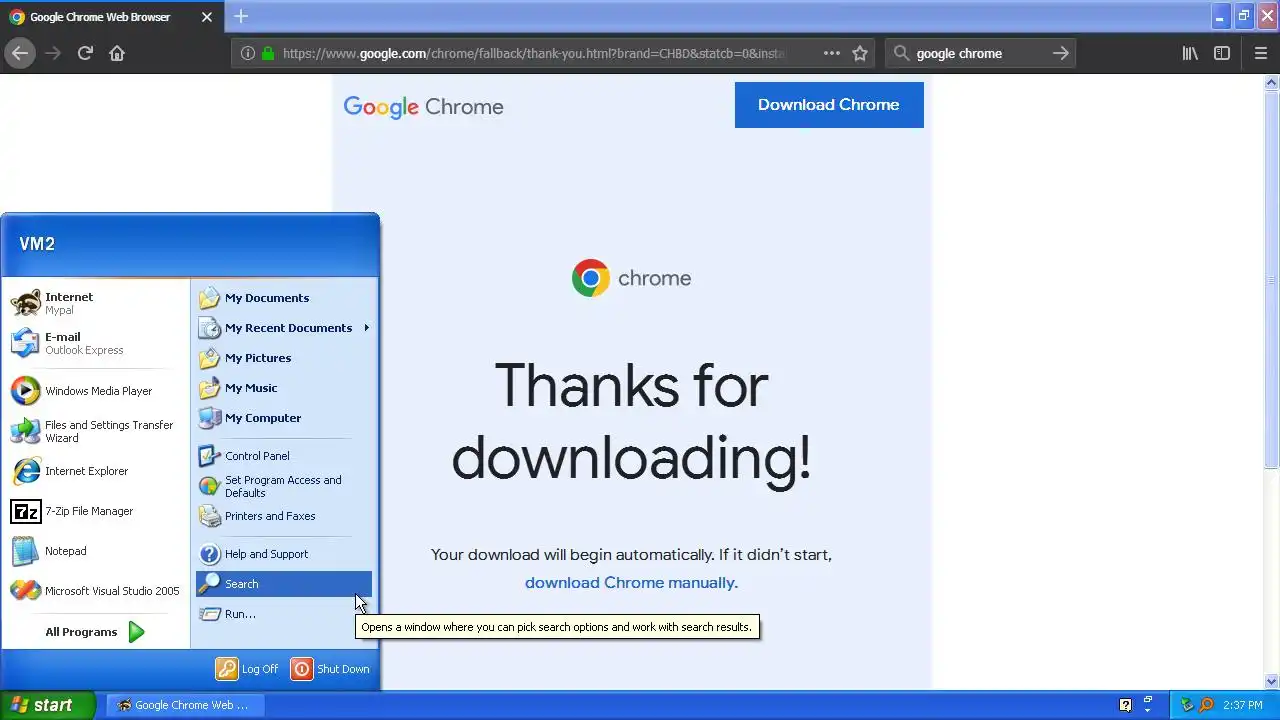The image size is (1280, 720).
Task: Click the Log Off button
Action: coord(248,669)
